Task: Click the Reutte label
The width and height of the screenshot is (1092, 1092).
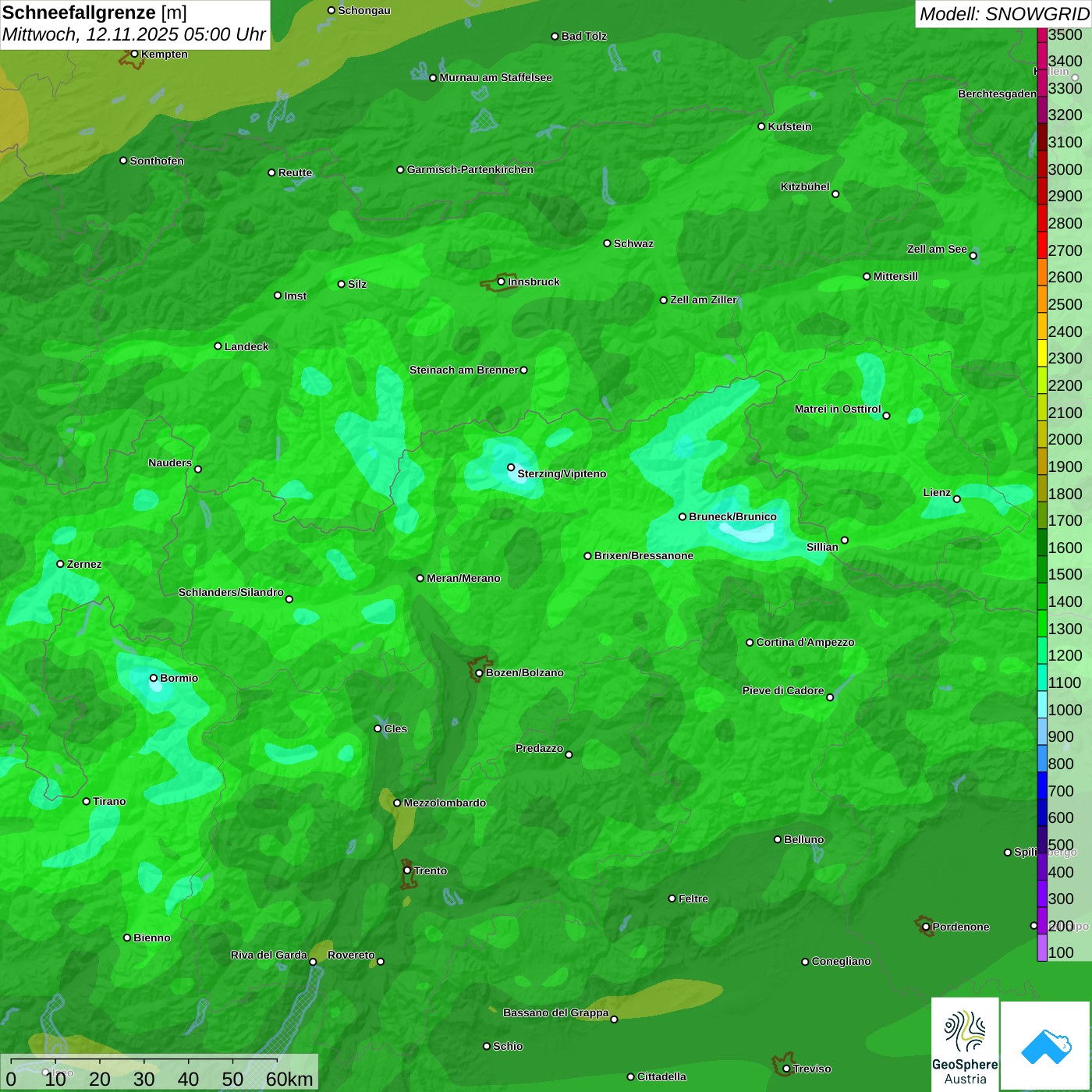Action: click(x=295, y=172)
